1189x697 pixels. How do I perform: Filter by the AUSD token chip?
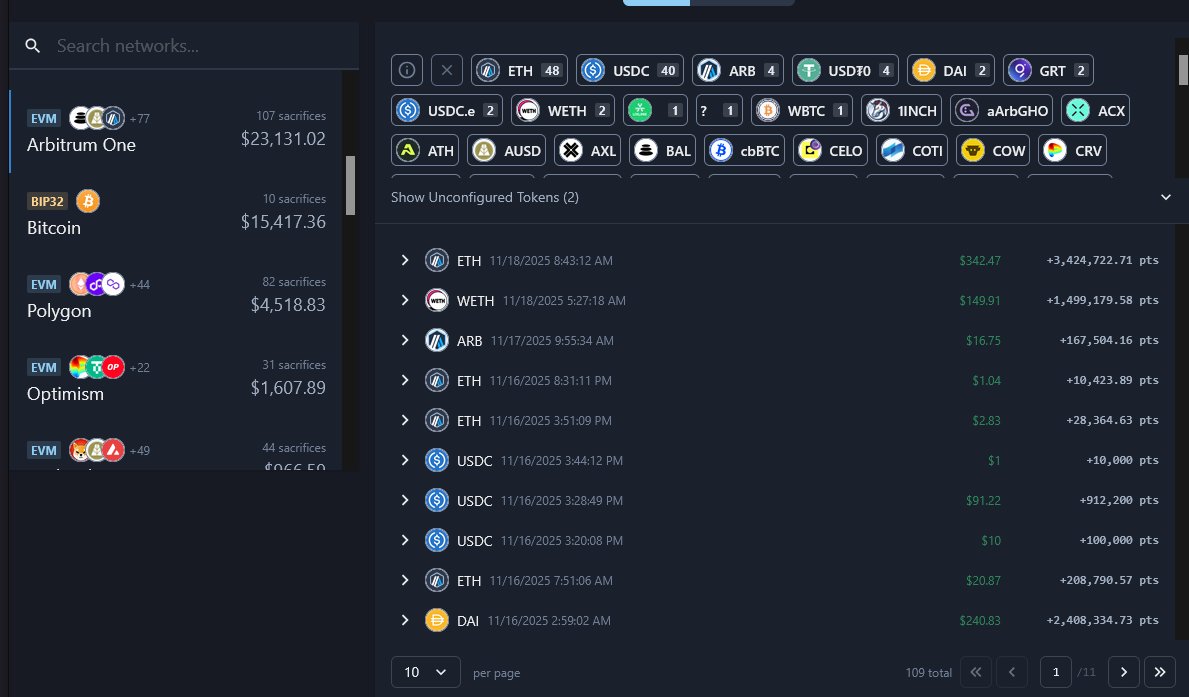coord(507,150)
